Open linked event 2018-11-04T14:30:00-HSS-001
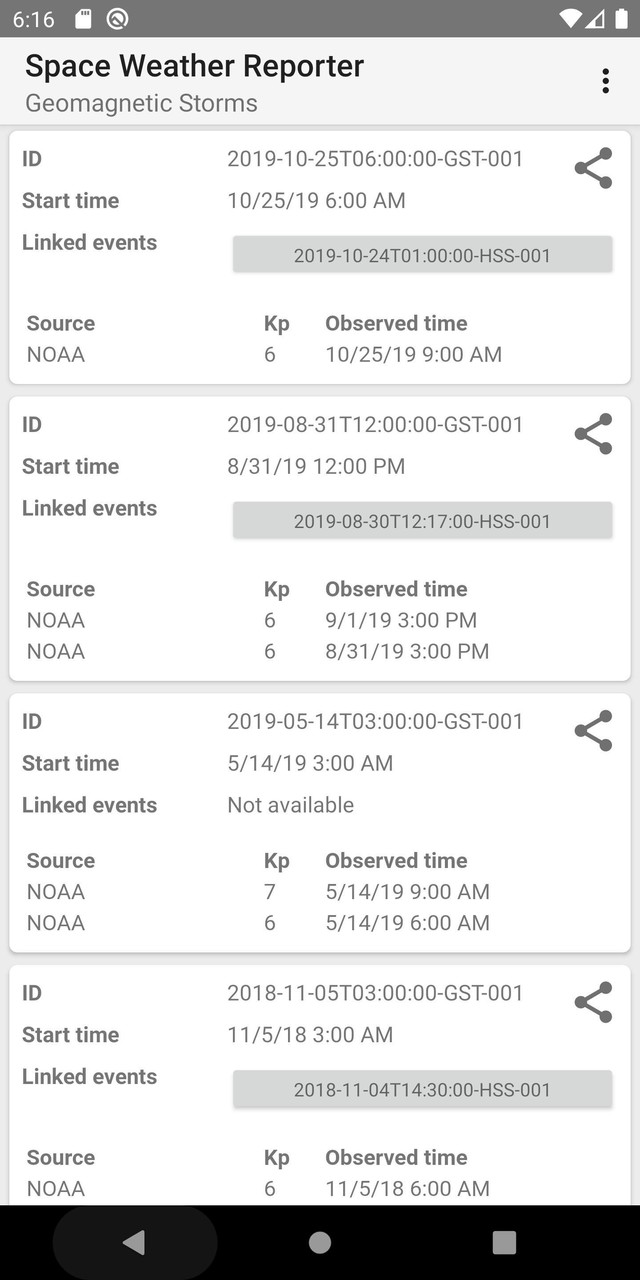640x1280 pixels. pyautogui.click(x=422, y=1088)
